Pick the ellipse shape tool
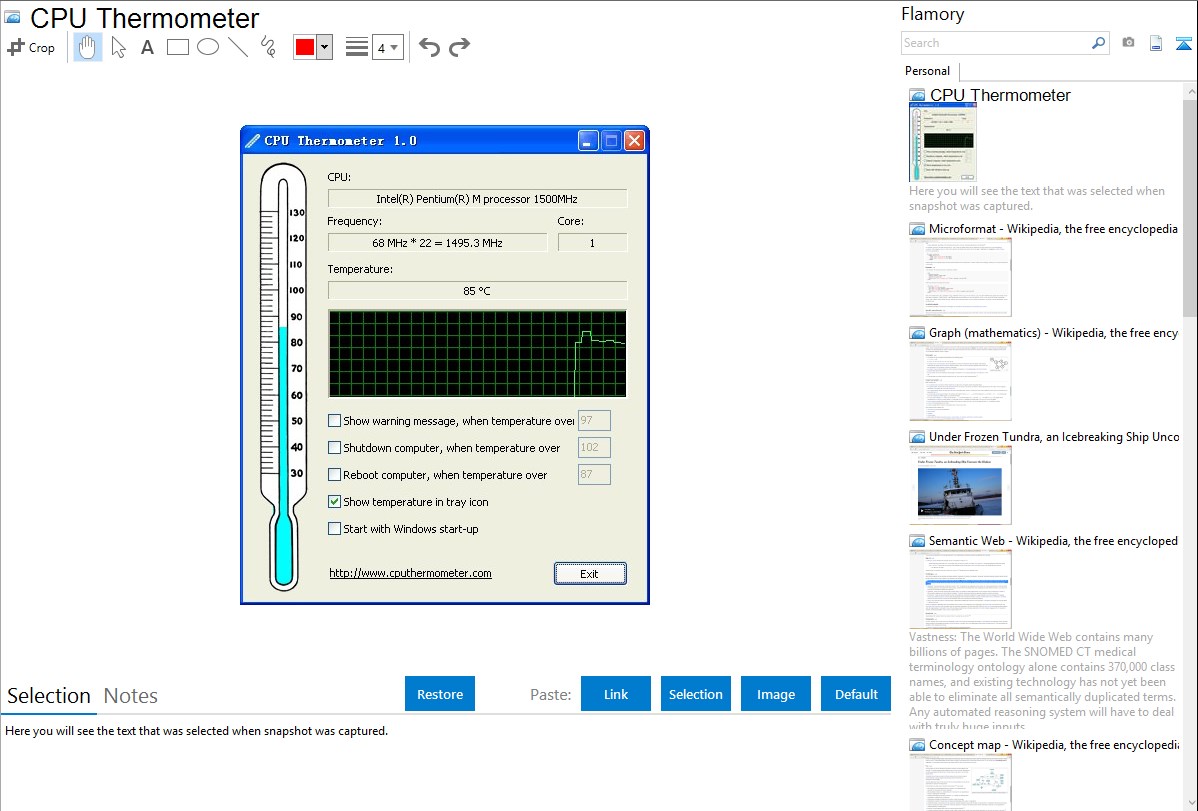 pos(207,47)
